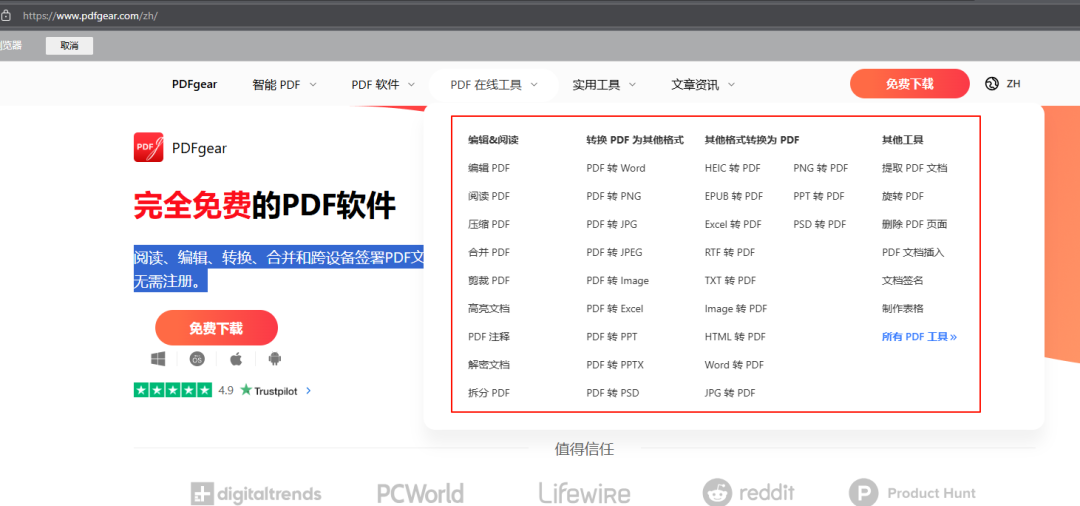Open the 所有 PDF 工具 link
The width and height of the screenshot is (1080, 506).
(919, 337)
